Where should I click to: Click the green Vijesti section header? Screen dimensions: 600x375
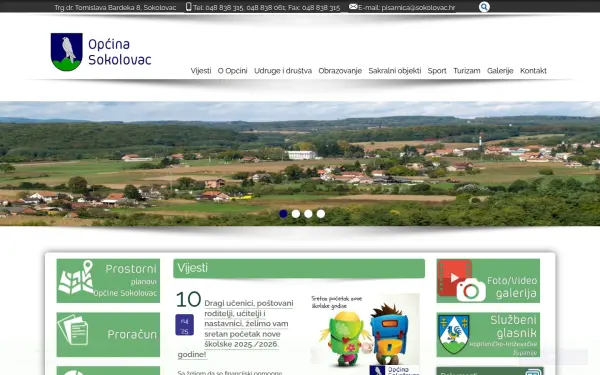[x=299, y=268]
